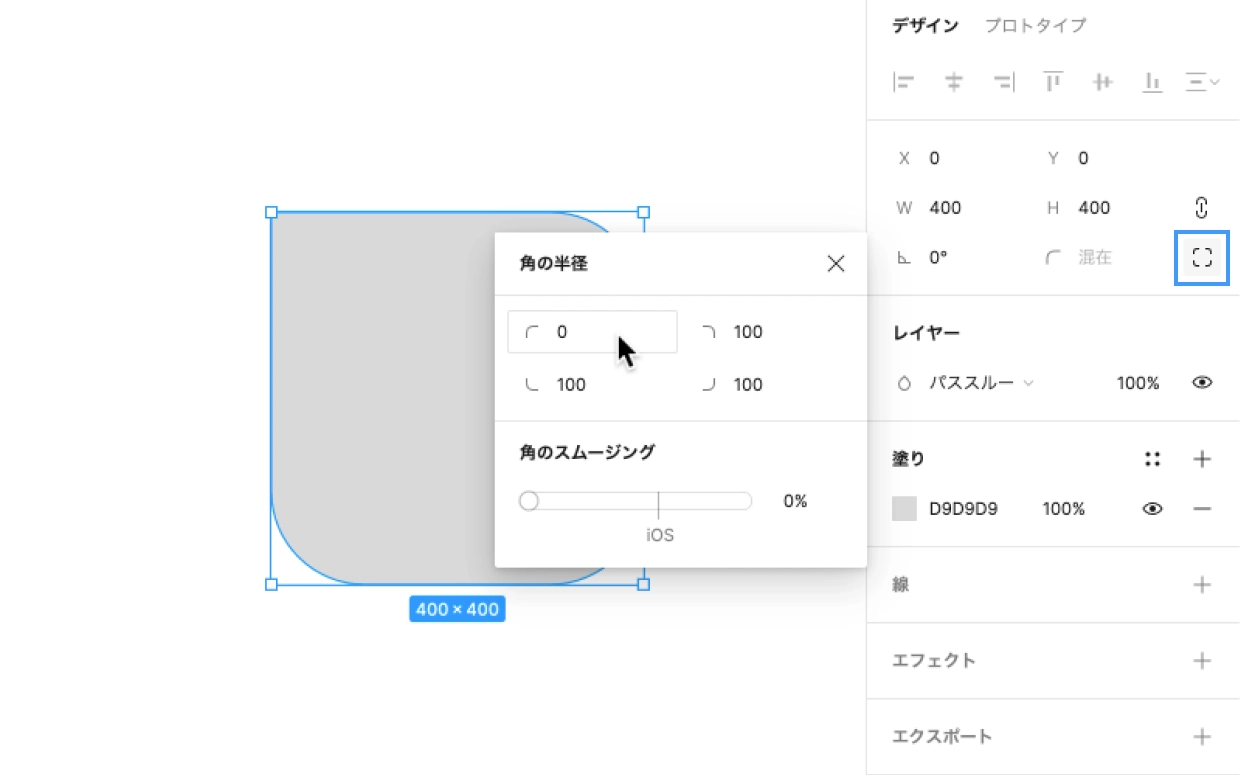
Task: Click the bottom-right resize handle of rectangle
Action: [x=643, y=584]
